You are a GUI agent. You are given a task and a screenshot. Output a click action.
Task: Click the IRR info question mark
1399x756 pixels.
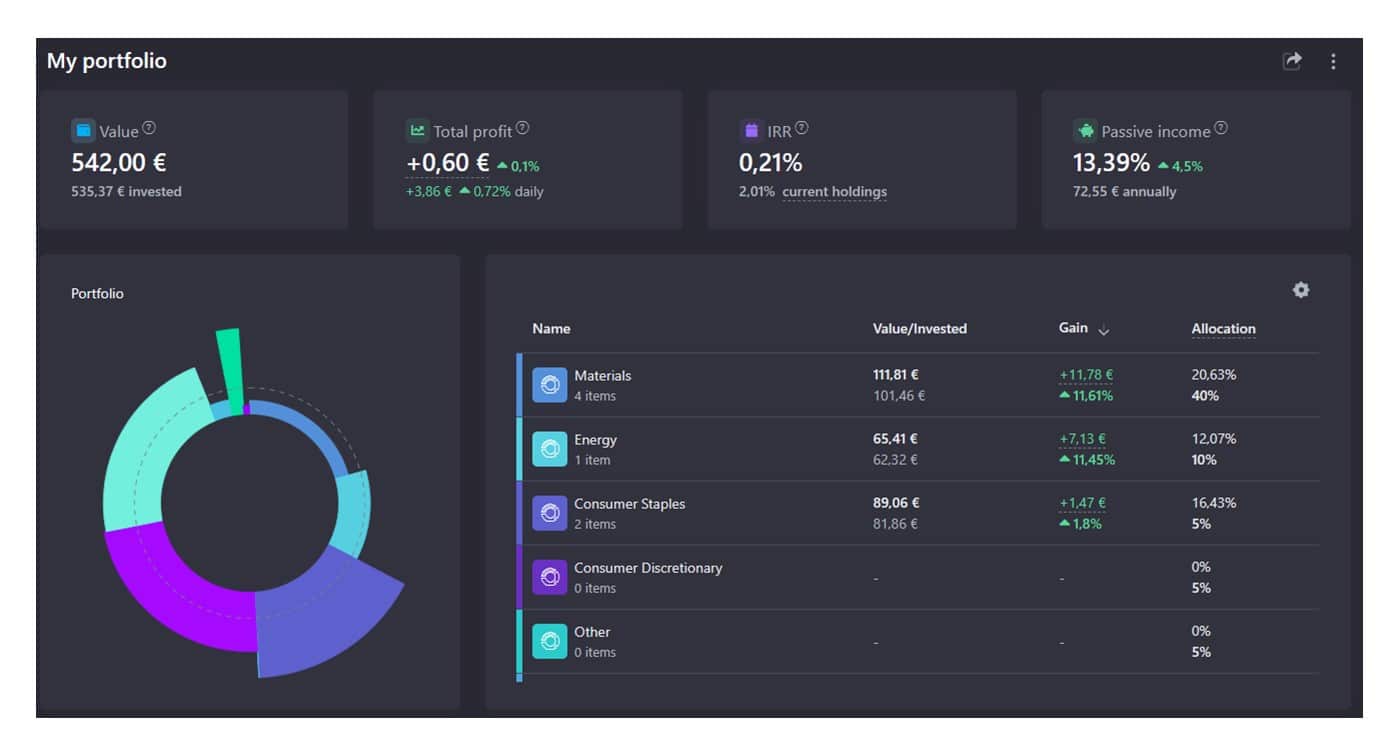point(801,128)
